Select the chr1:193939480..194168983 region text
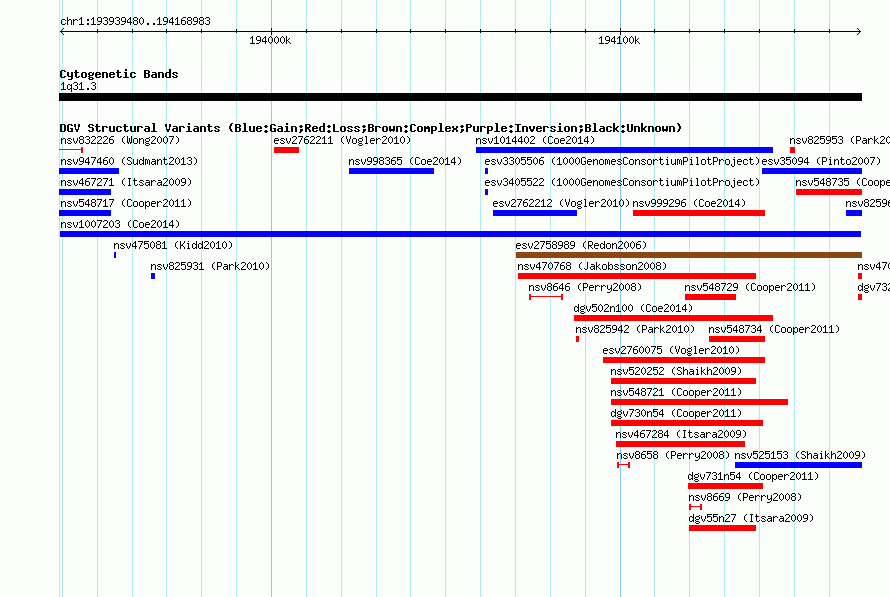 click(x=135, y=21)
